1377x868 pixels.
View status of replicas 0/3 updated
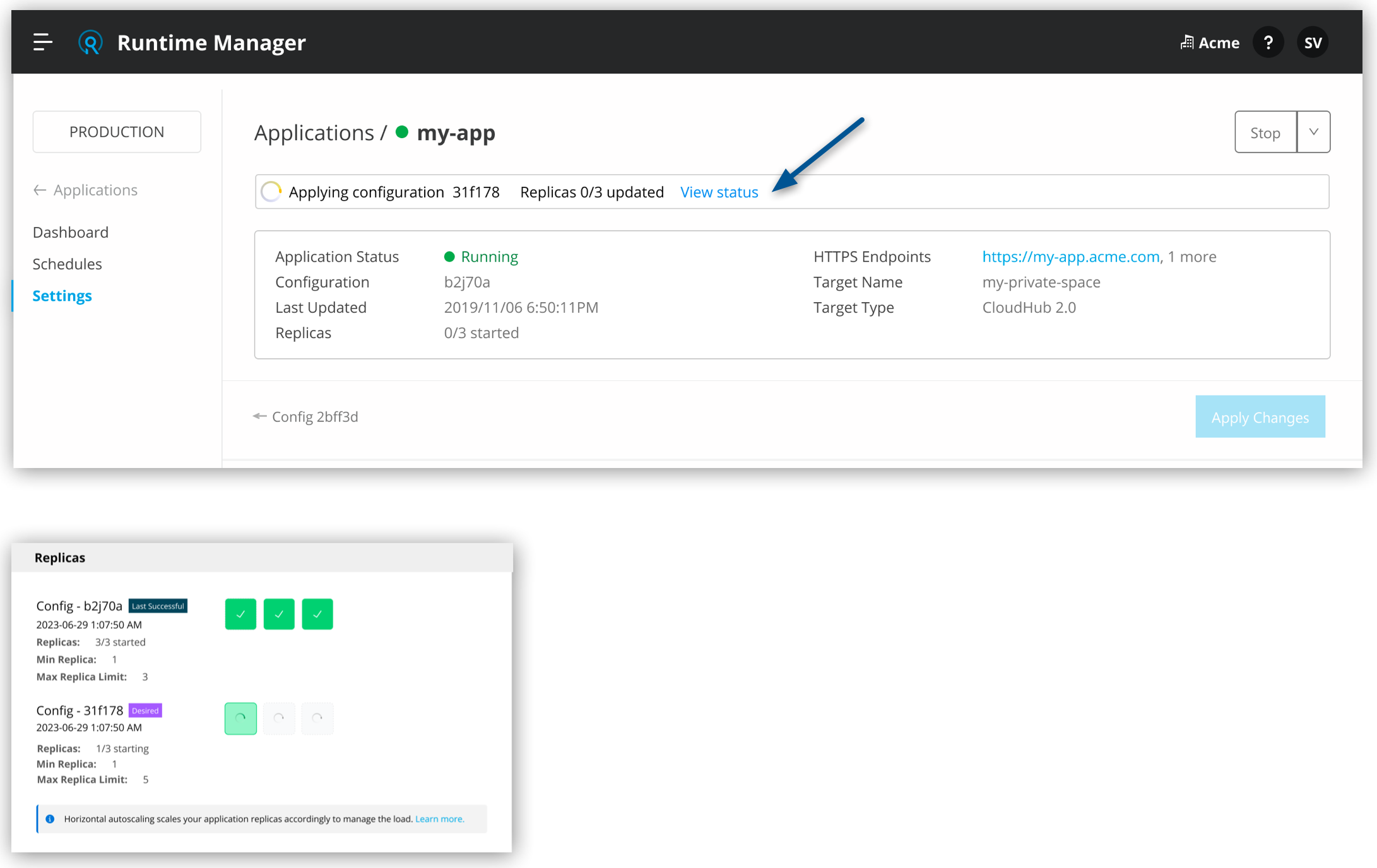(720, 191)
